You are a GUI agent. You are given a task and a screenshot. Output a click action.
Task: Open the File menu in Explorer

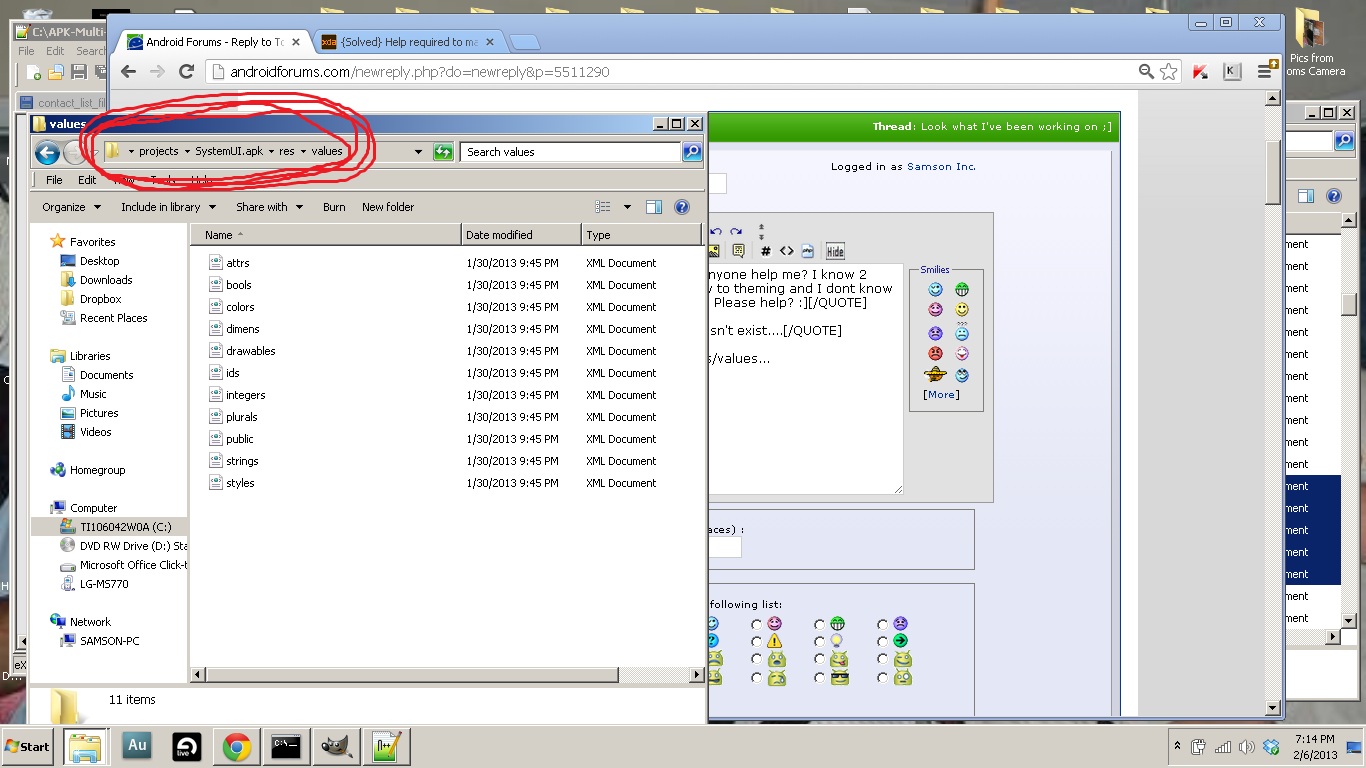[54, 180]
